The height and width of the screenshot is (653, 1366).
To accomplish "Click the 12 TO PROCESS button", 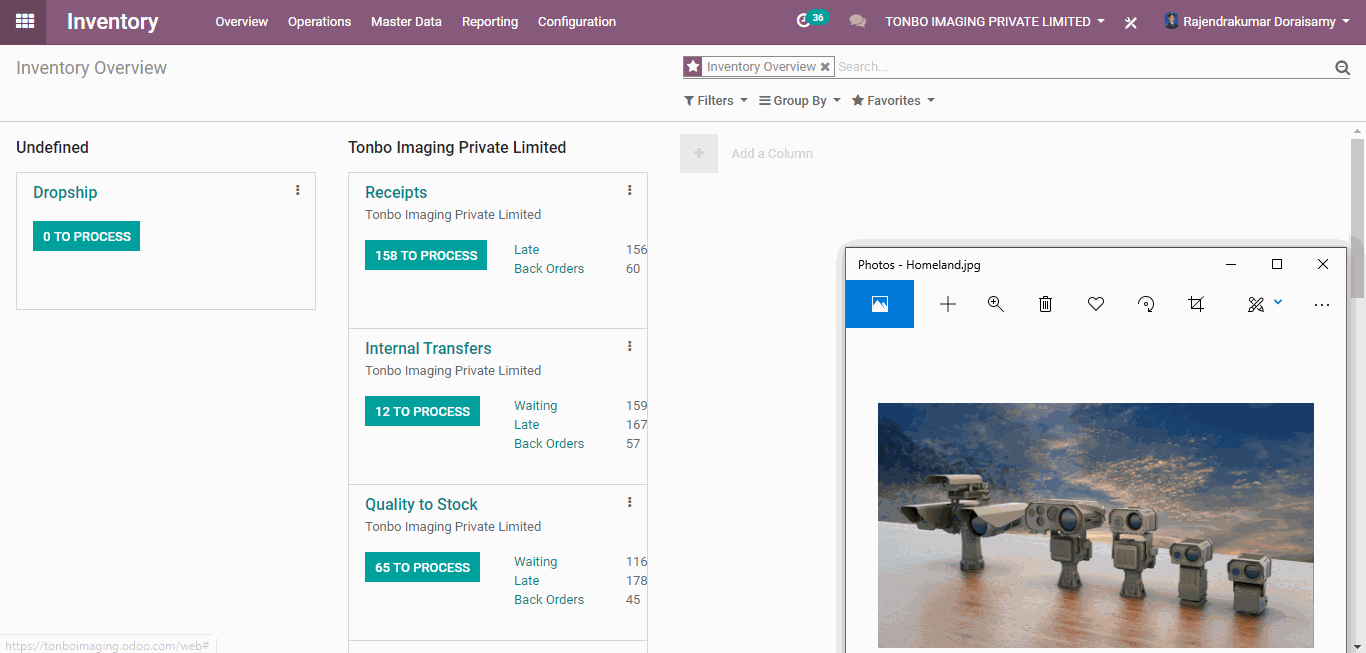I will tap(422, 411).
